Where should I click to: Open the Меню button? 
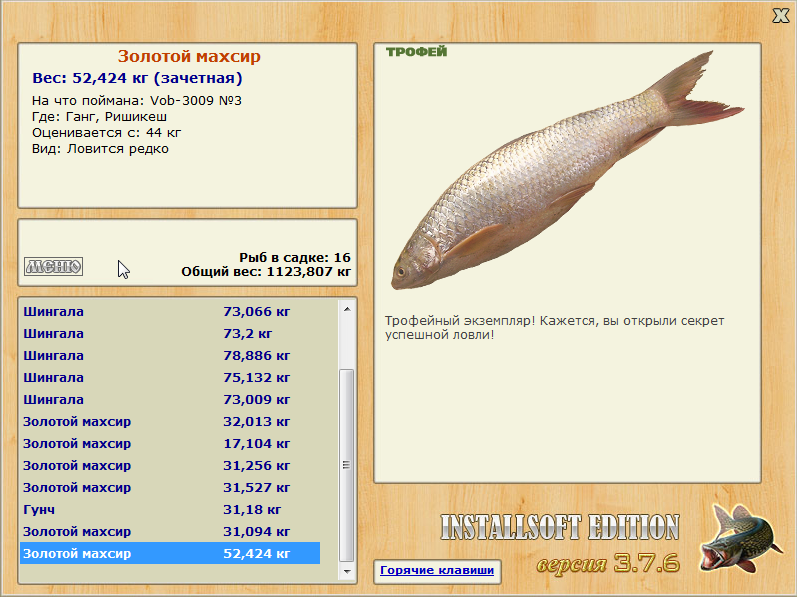(53, 266)
